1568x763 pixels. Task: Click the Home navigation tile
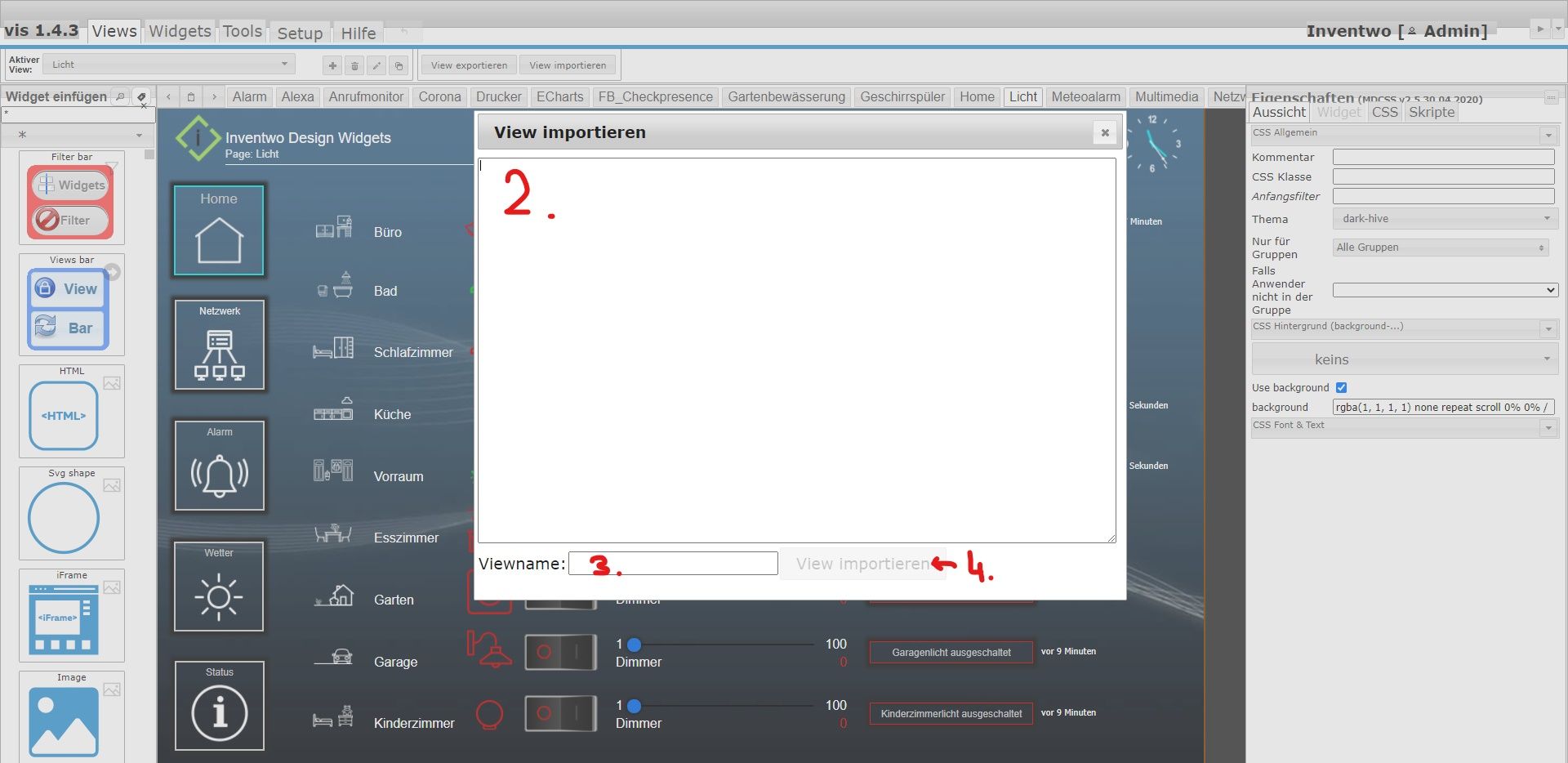[x=219, y=230]
